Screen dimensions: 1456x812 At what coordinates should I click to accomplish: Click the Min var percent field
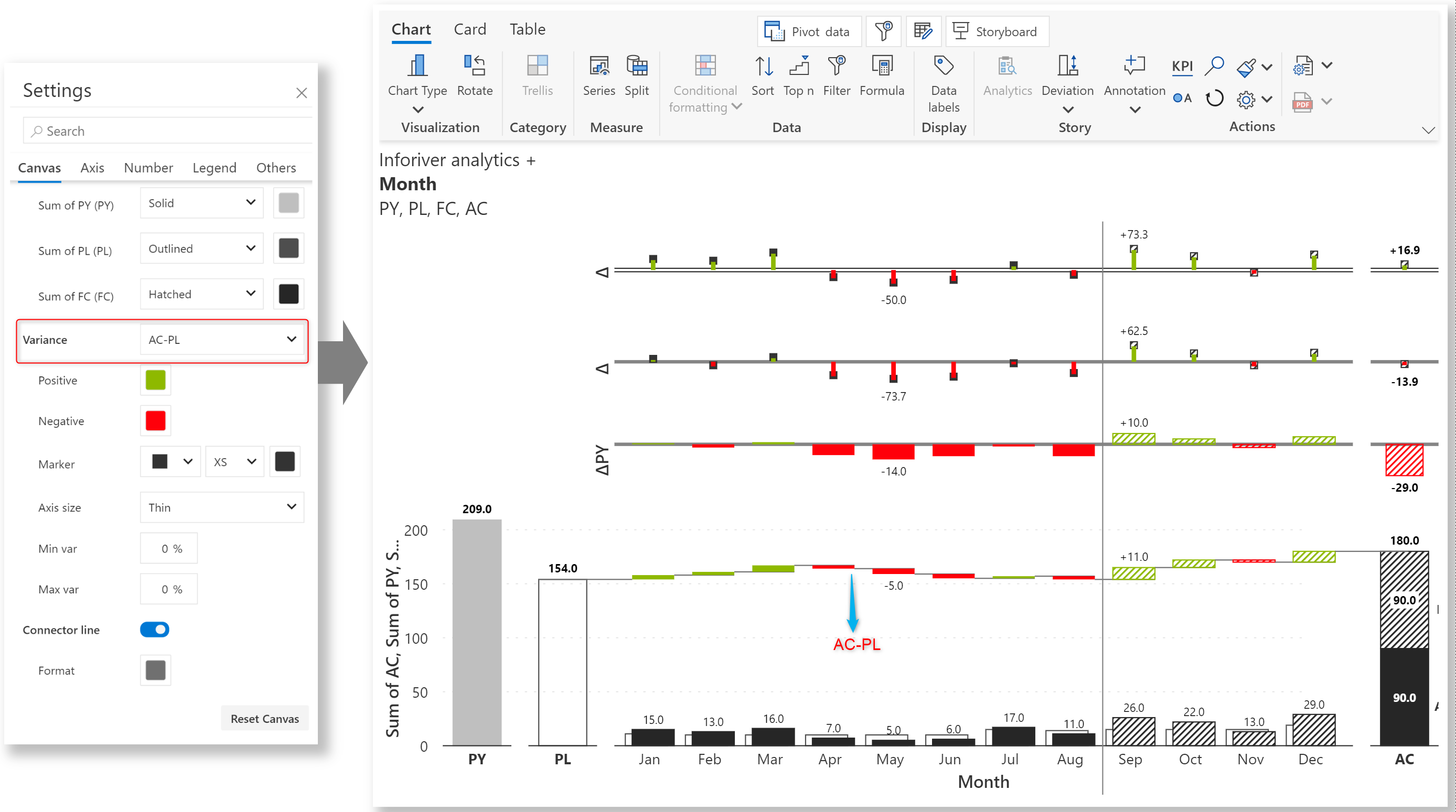[169, 548]
